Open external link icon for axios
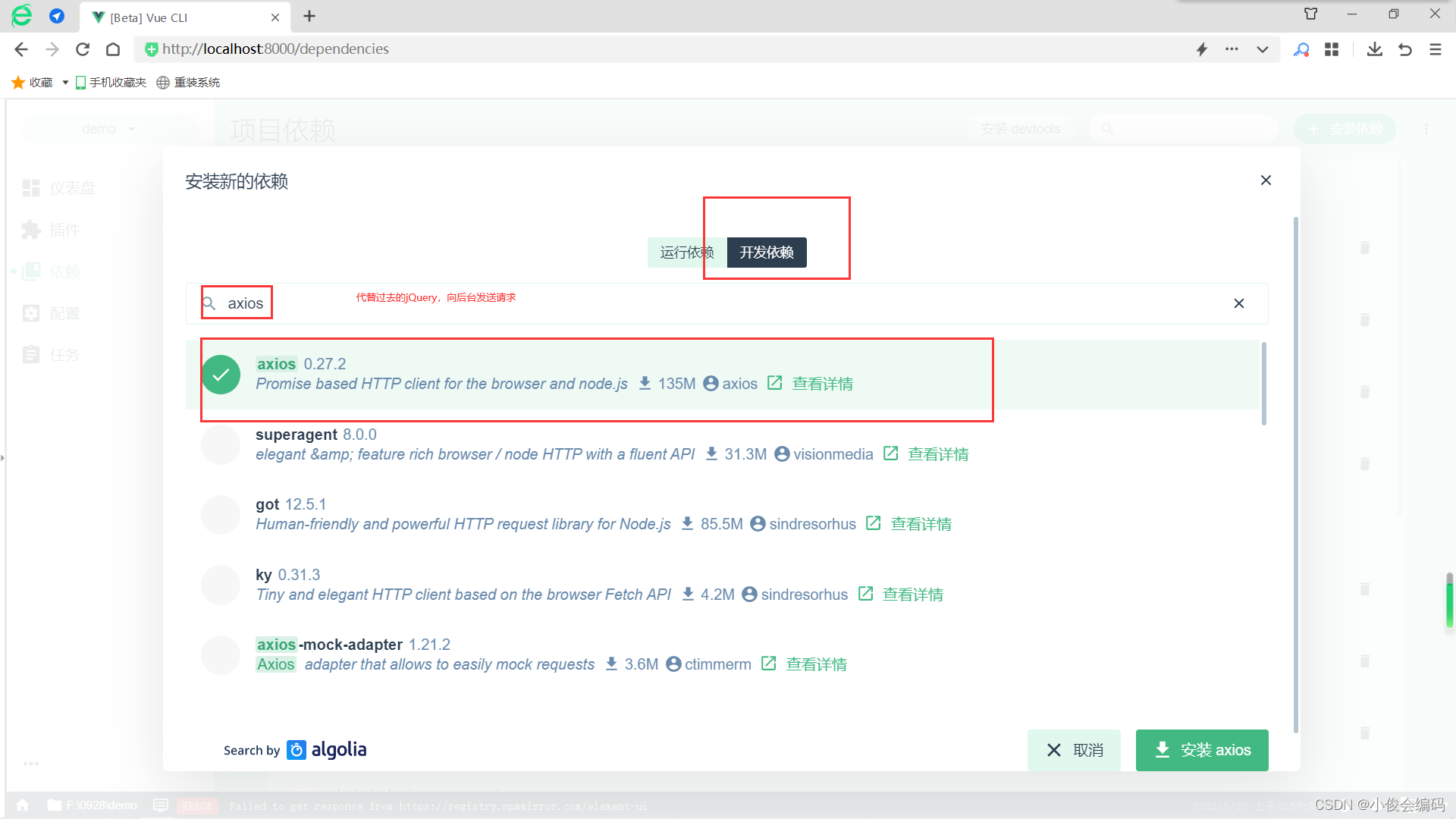Screen dimensions: 1456x819 [x=774, y=383]
